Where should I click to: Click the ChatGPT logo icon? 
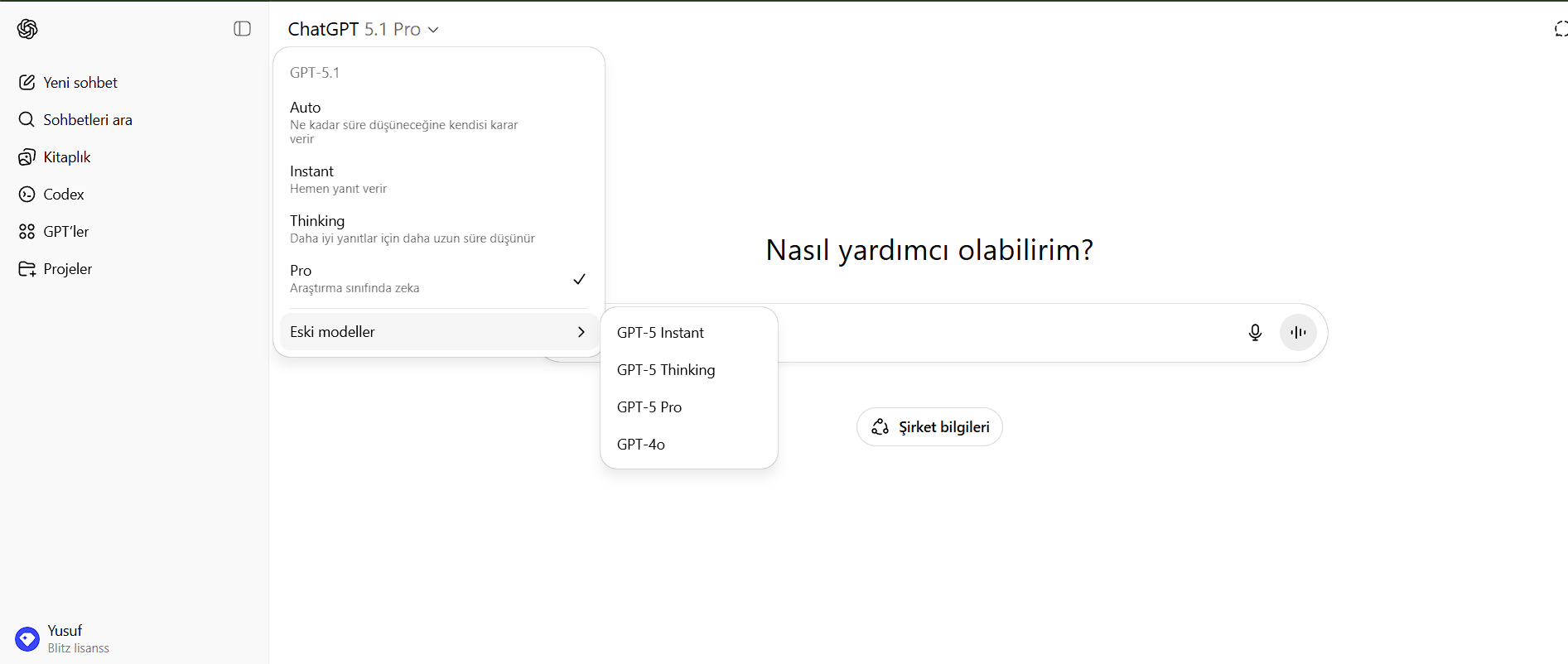(x=27, y=29)
